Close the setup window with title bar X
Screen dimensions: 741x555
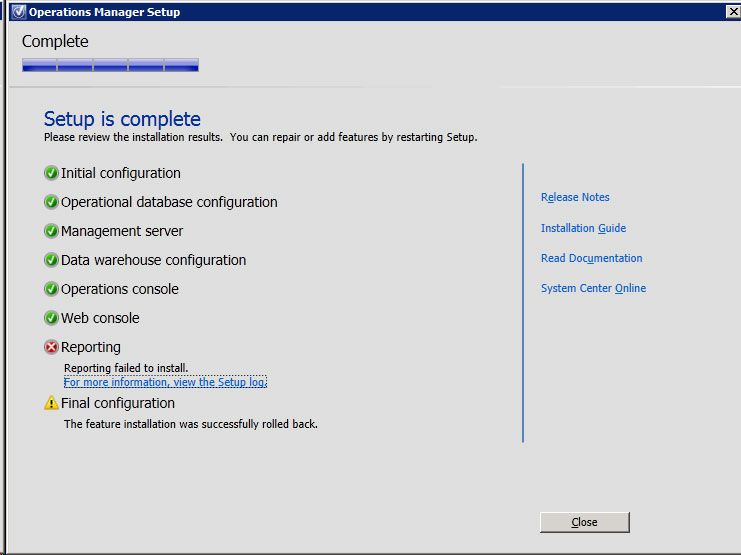point(733,11)
